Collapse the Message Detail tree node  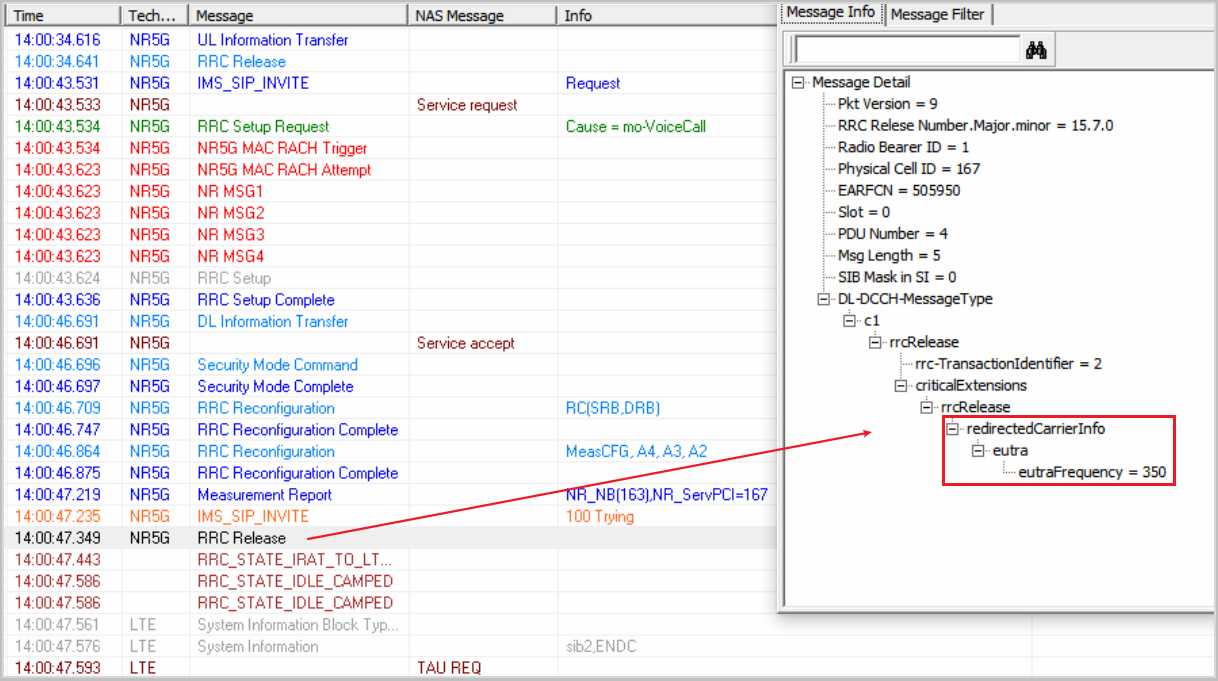[798, 83]
